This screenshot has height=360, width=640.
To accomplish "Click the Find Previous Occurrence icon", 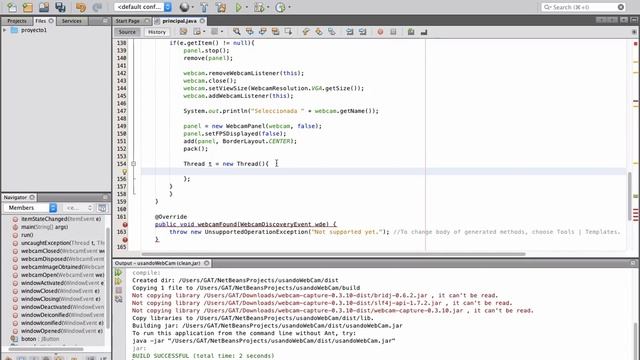I will point(249,32).
